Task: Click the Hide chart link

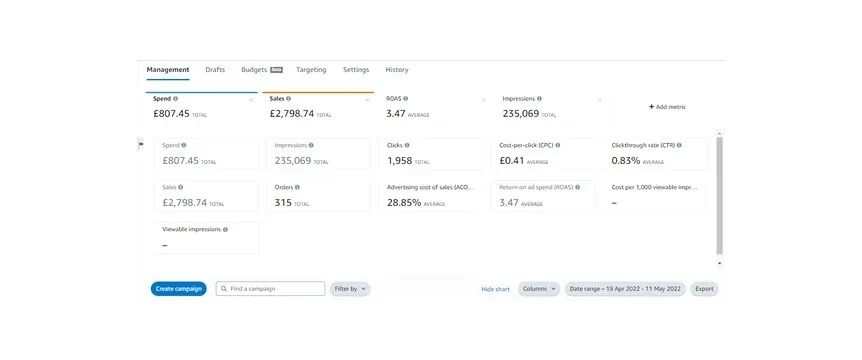Action: coord(495,290)
